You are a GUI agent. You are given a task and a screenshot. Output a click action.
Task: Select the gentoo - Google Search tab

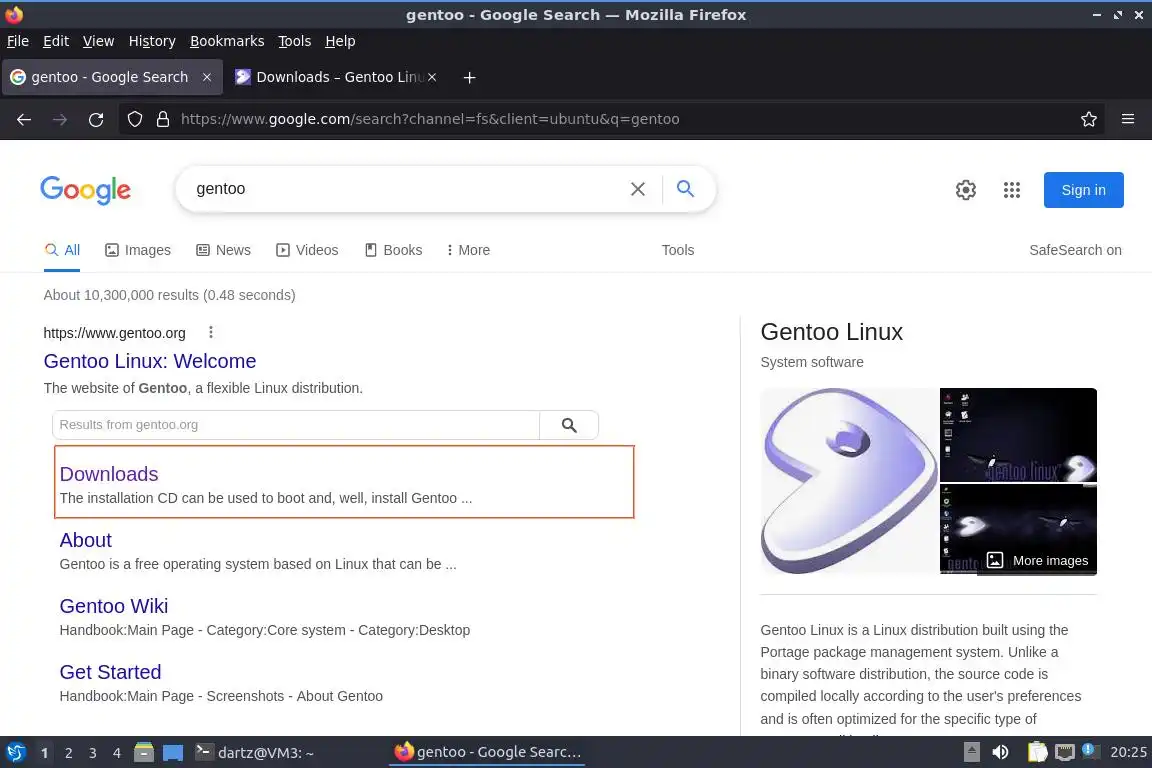[x=112, y=77]
